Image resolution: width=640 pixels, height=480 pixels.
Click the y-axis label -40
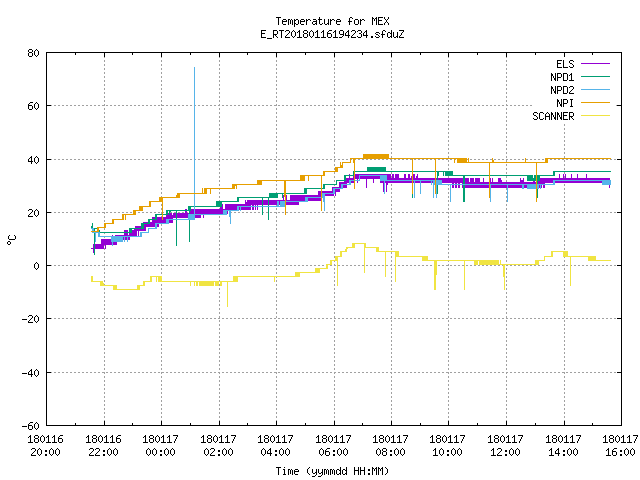31,373
